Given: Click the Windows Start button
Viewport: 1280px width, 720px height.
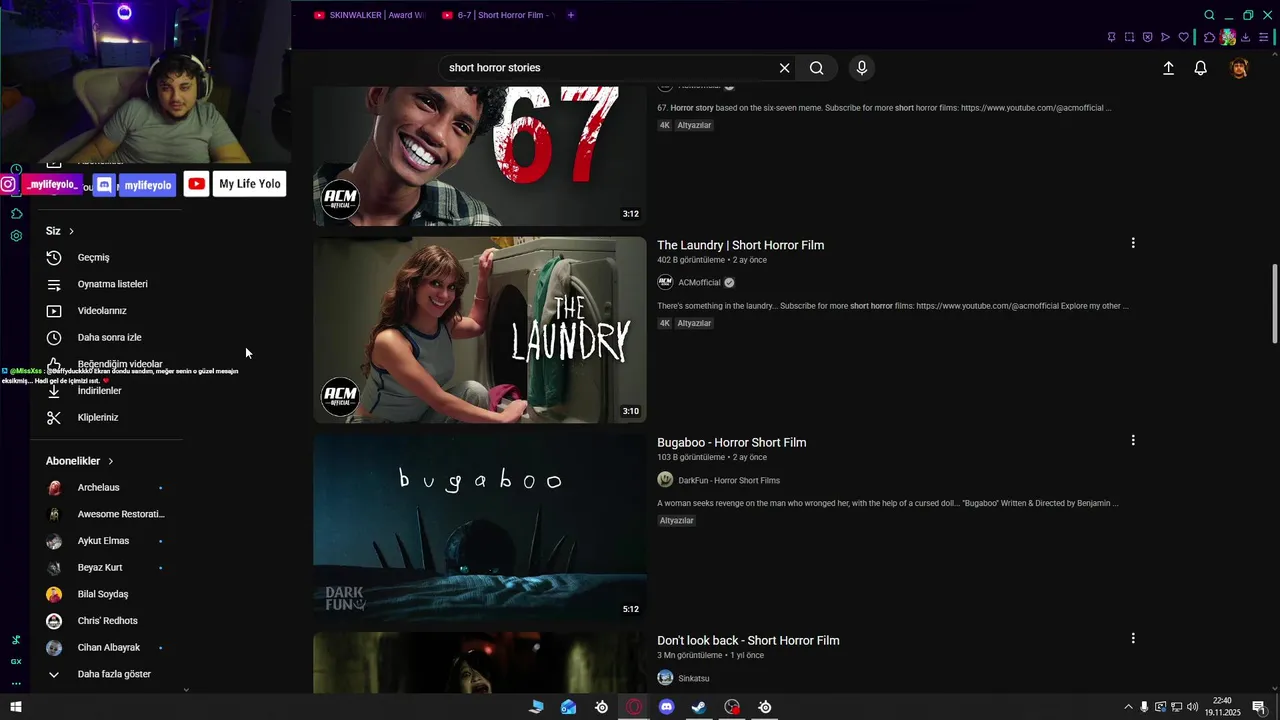Looking at the screenshot, I should tap(16, 707).
